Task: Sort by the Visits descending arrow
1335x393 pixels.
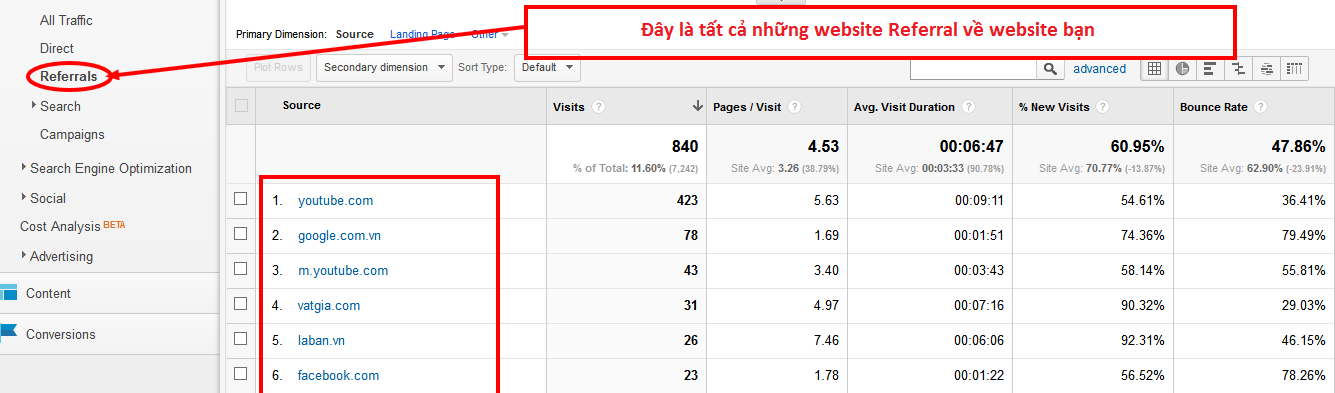Action: click(x=697, y=106)
